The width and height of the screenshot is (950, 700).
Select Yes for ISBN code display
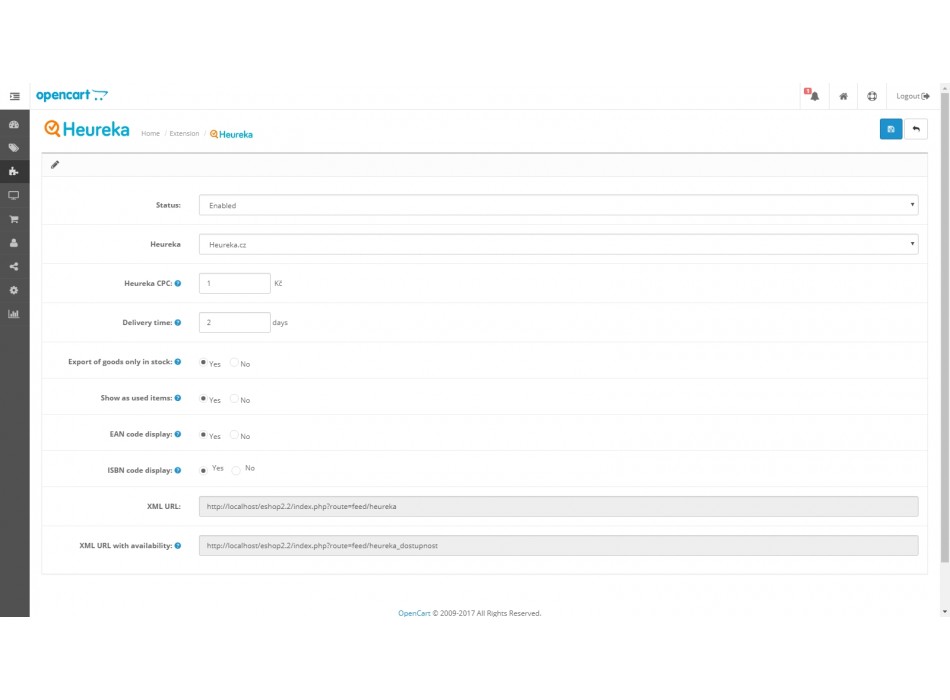coord(203,470)
